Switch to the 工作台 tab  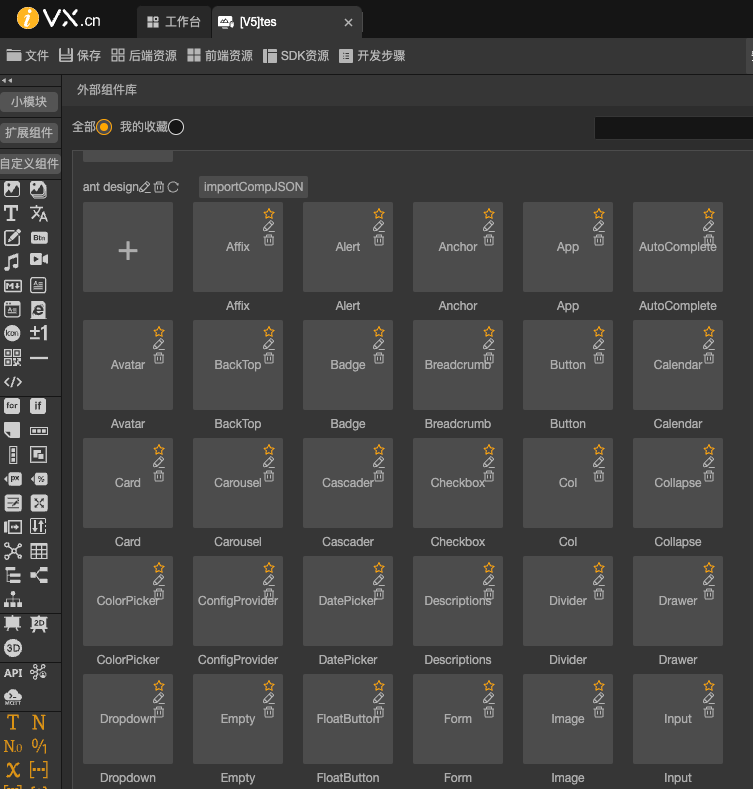click(x=174, y=22)
